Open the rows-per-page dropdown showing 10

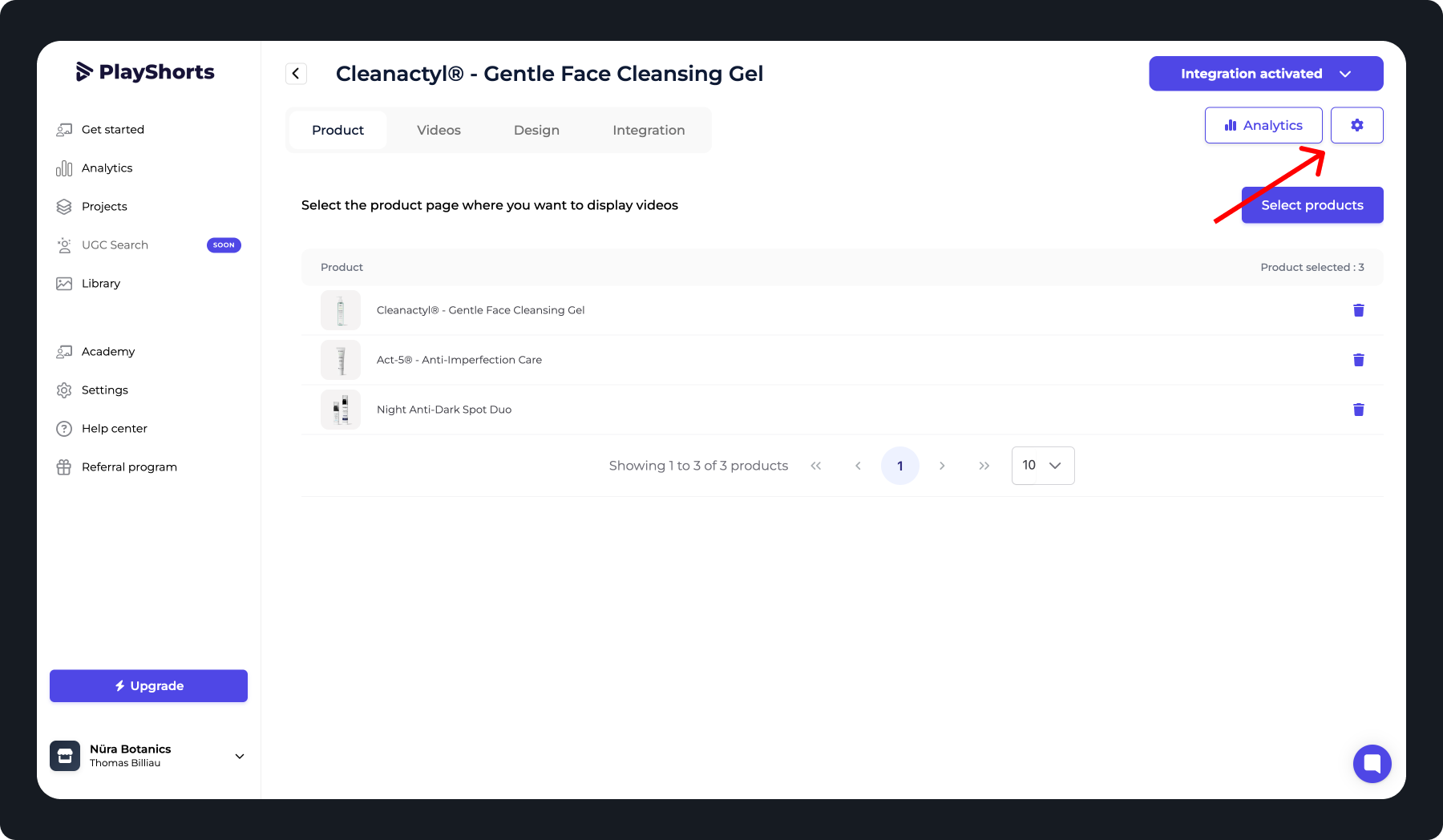[1043, 466]
